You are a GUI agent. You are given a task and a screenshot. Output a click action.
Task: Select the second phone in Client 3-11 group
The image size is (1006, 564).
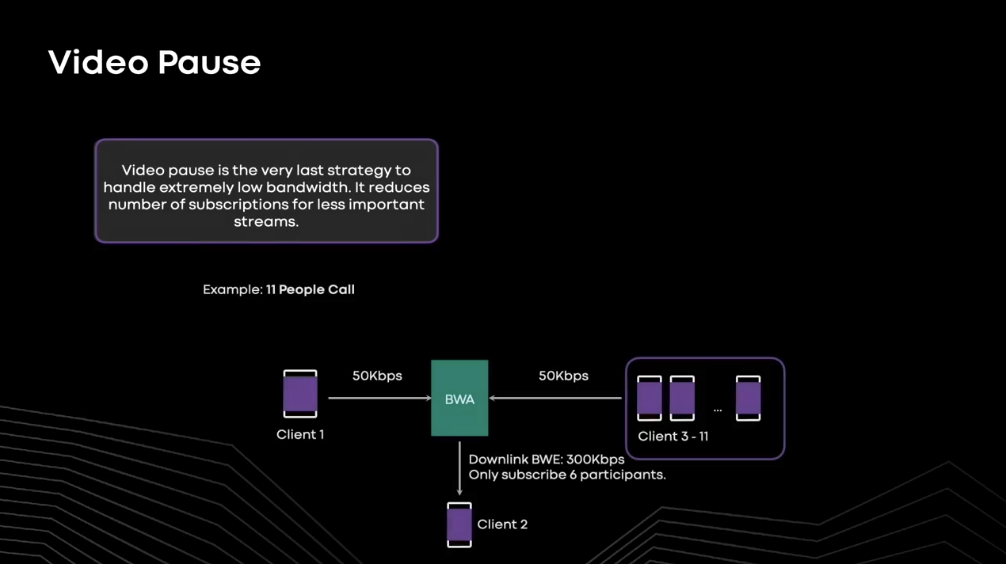click(x=682, y=399)
